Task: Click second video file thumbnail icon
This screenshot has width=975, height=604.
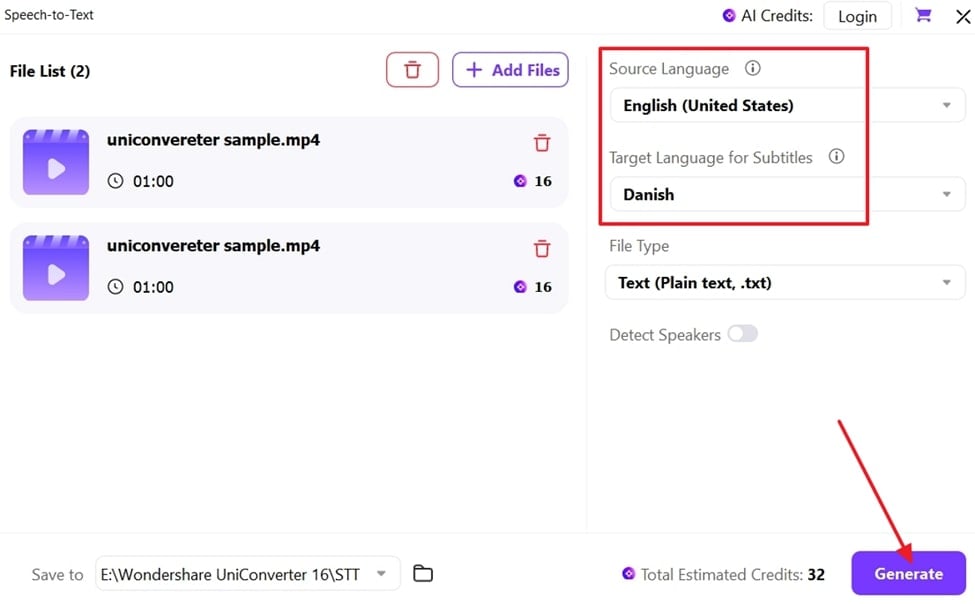Action: pyautogui.click(x=56, y=268)
